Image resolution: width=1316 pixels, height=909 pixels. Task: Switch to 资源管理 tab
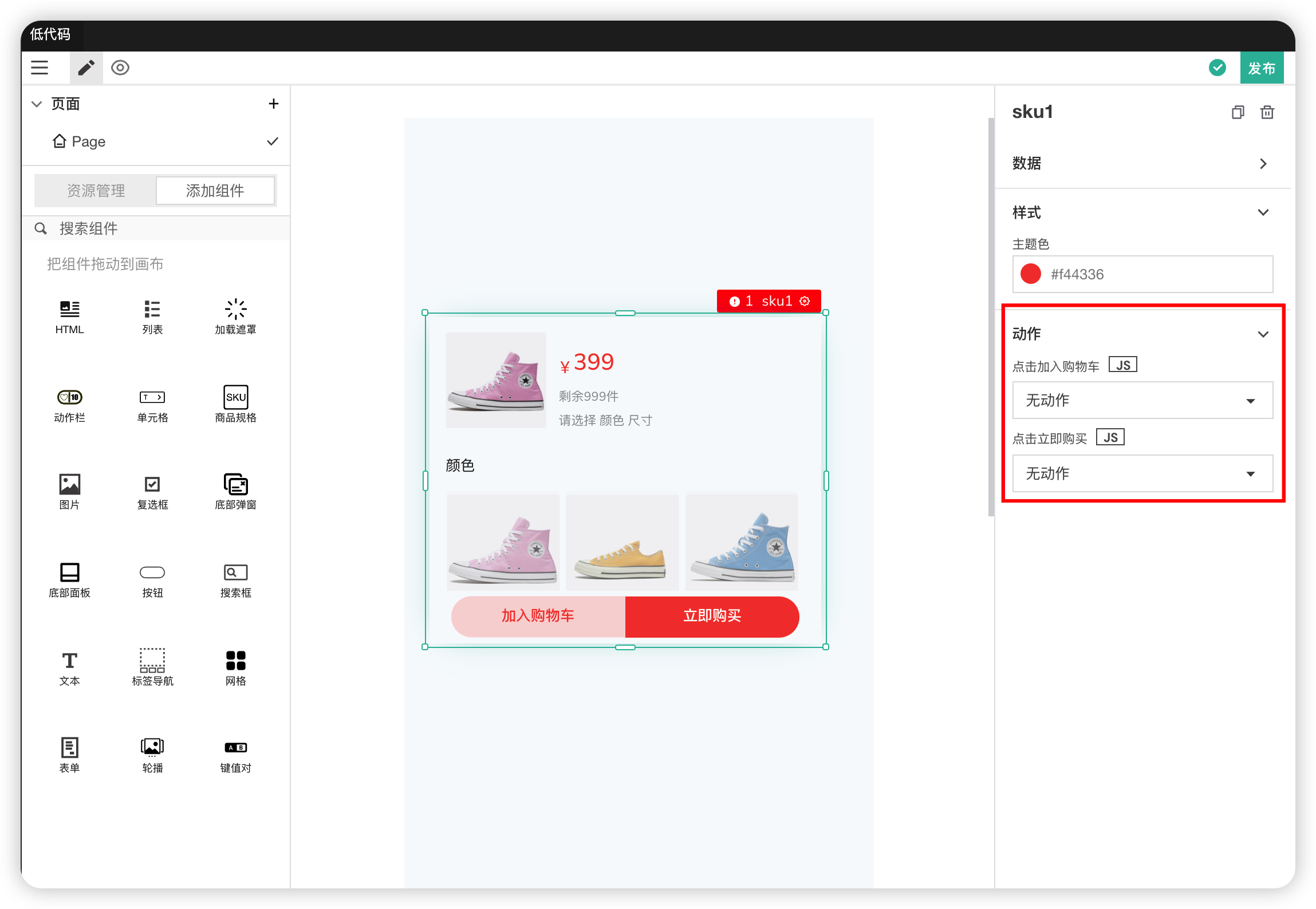tap(96, 191)
